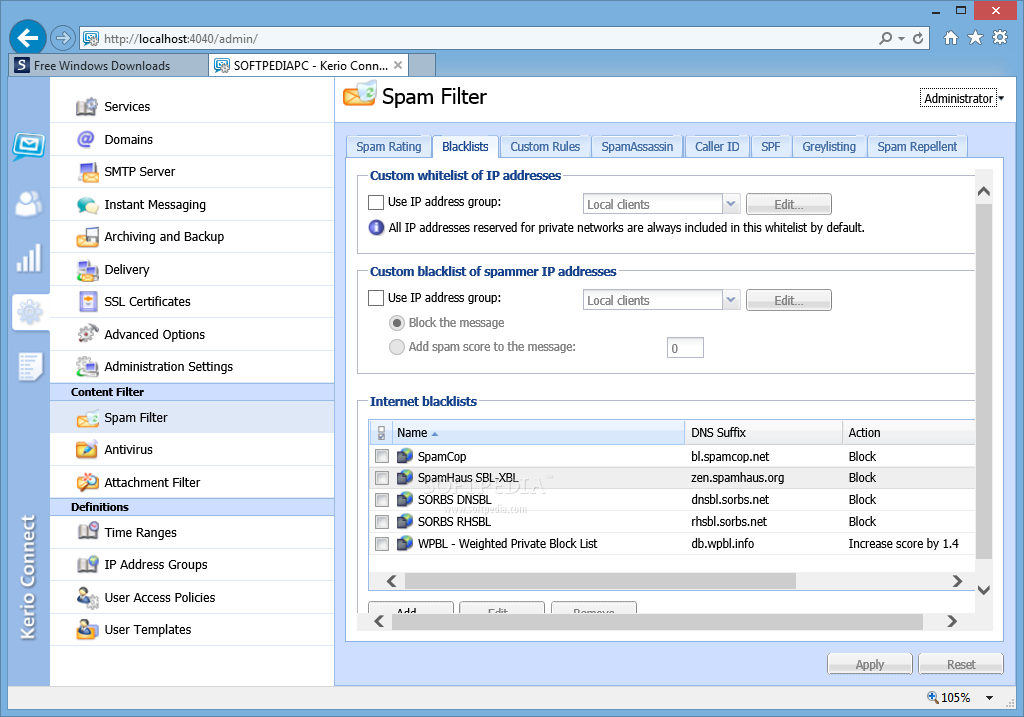Viewport: 1024px width, 717px height.
Task: Switch to the Spam Rating tab
Action: [389, 147]
